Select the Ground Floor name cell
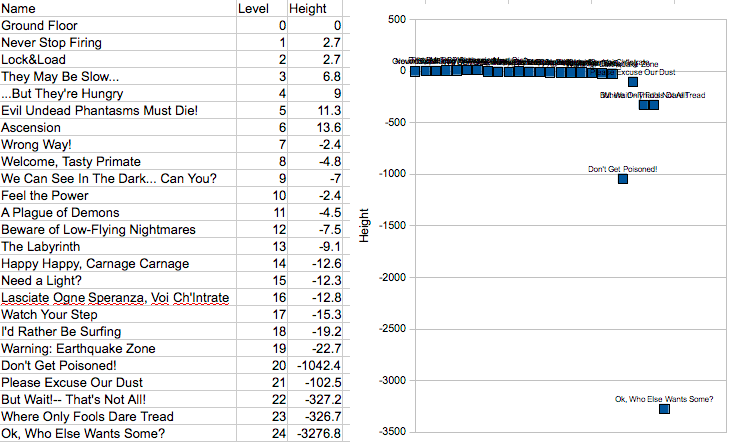This screenshot has width=734, height=442. click(118, 25)
